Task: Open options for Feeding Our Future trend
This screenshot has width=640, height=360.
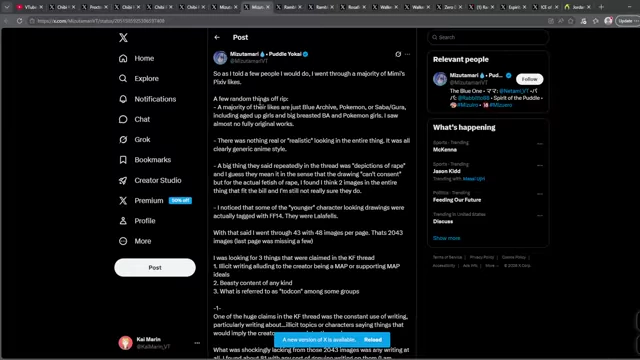Action: point(540,194)
